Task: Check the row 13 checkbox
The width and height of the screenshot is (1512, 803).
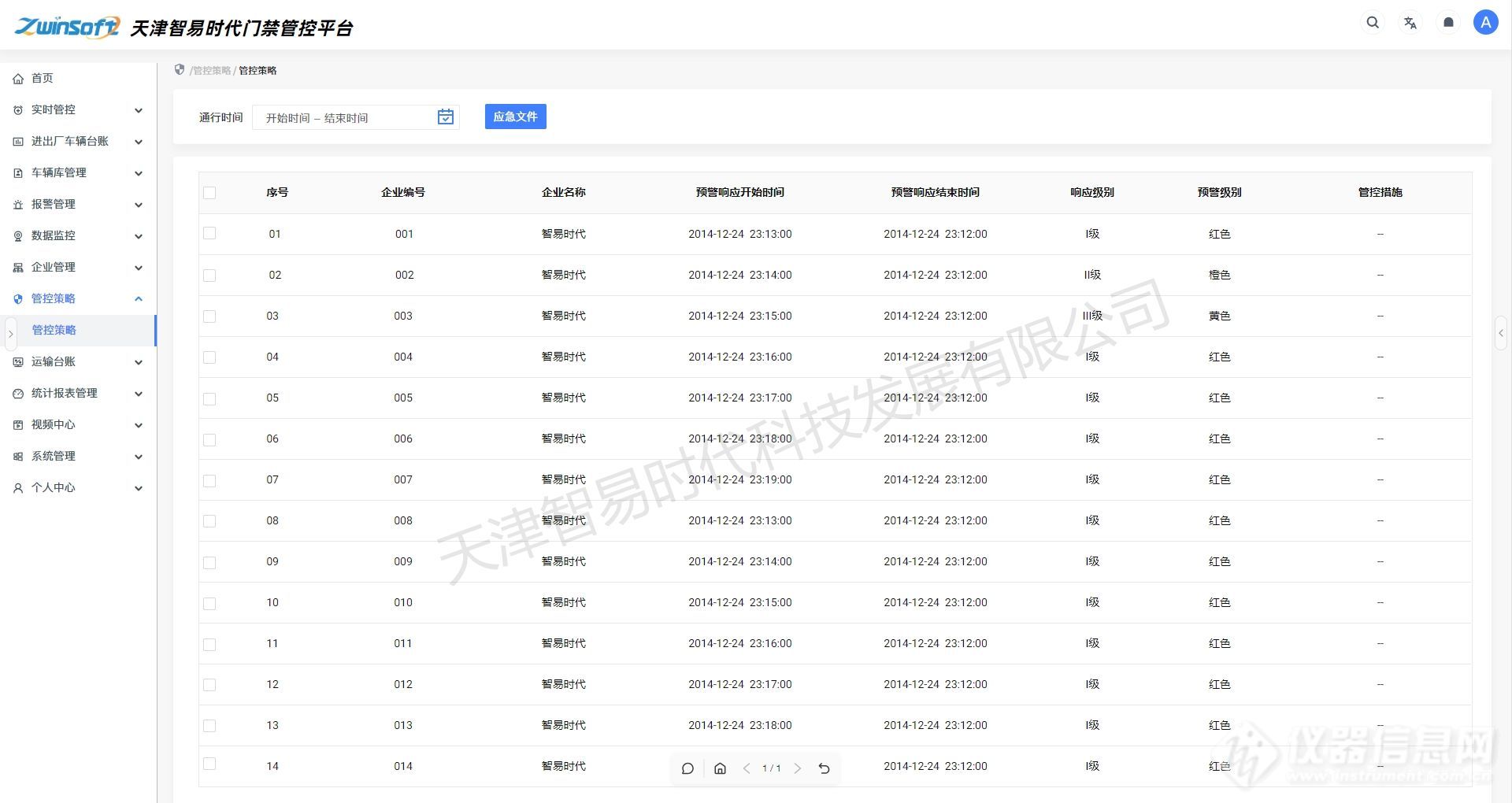Action: [x=209, y=726]
